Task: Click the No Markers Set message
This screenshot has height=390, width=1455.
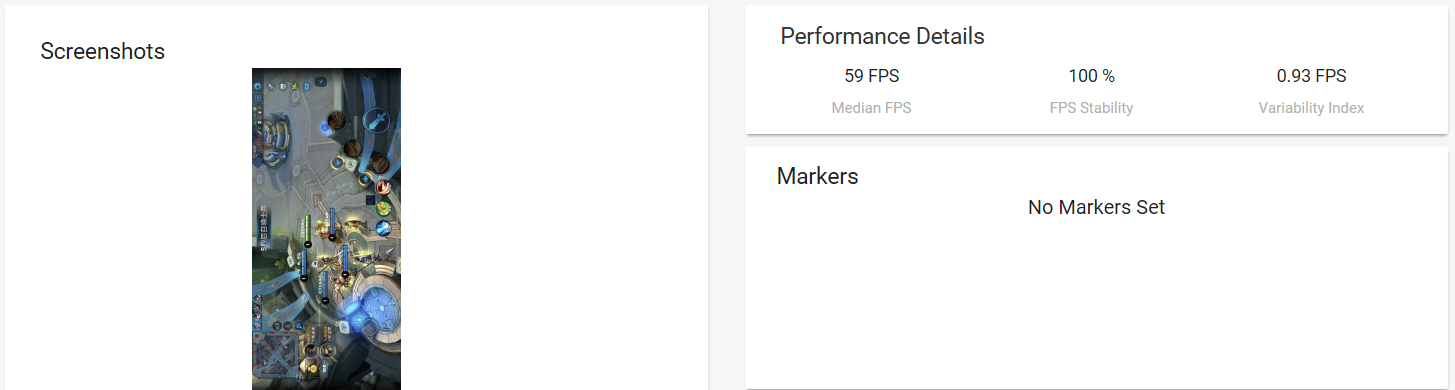Action: [x=1096, y=208]
